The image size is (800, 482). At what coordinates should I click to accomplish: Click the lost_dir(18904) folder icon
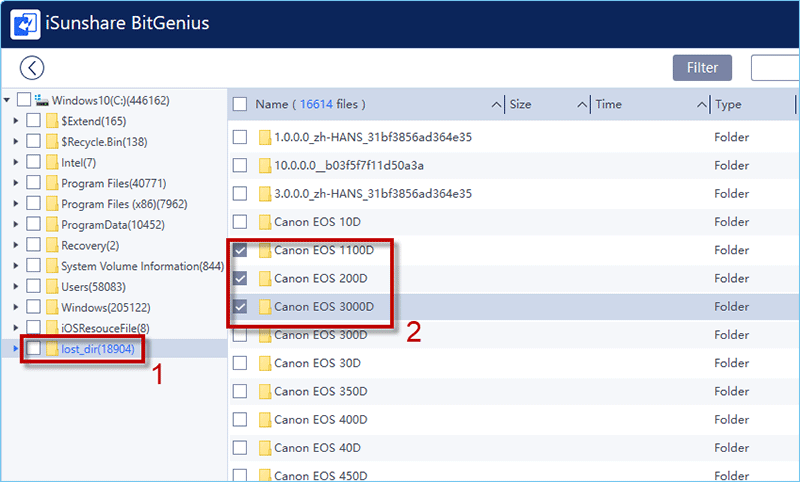(x=52, y=348)
